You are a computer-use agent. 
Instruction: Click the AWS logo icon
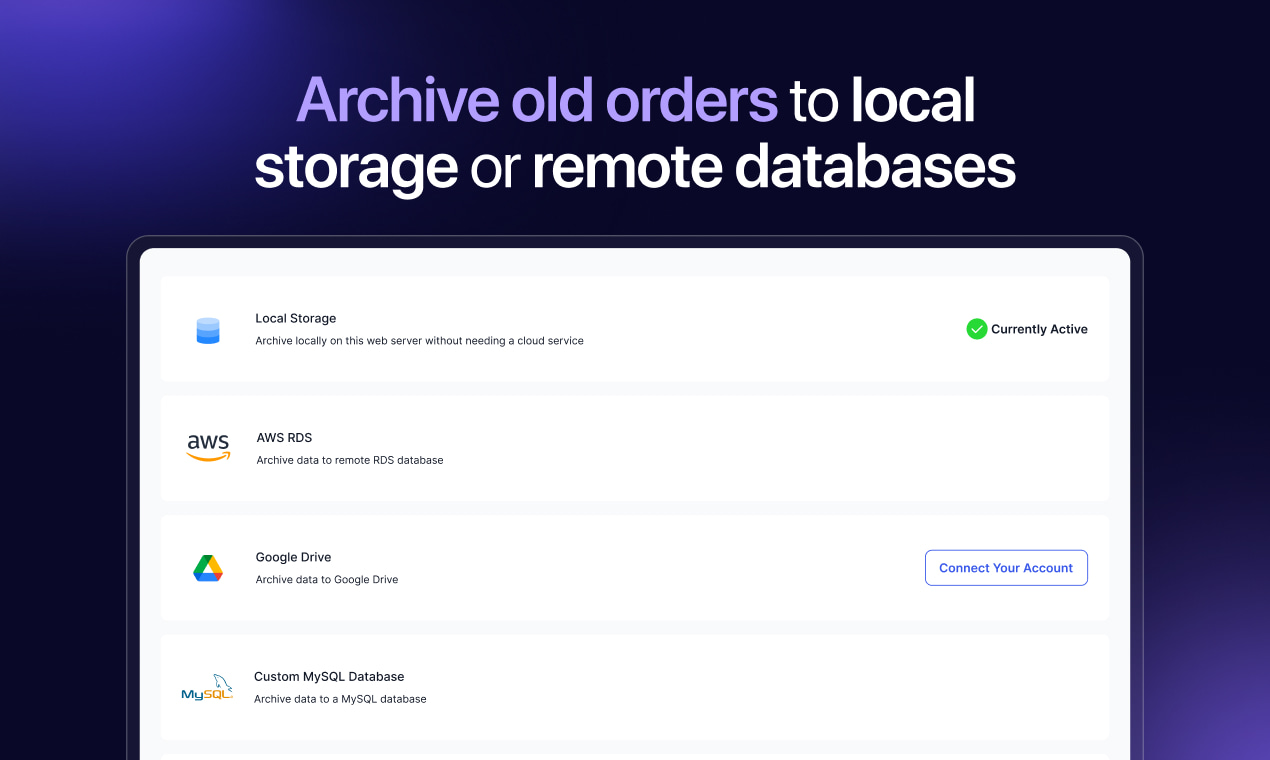coord(208,448)
